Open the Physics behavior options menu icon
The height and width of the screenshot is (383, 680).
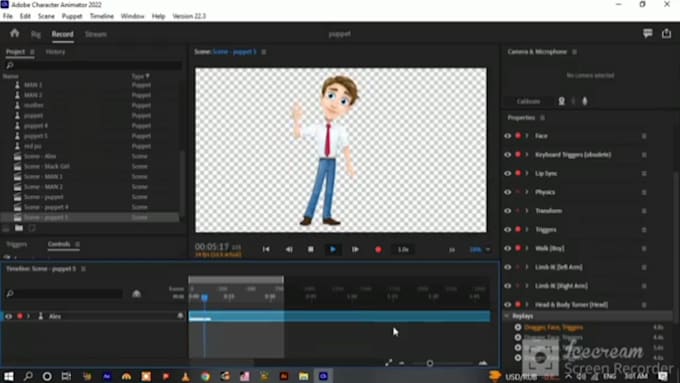pyautogui.click(x=644, y=192)
